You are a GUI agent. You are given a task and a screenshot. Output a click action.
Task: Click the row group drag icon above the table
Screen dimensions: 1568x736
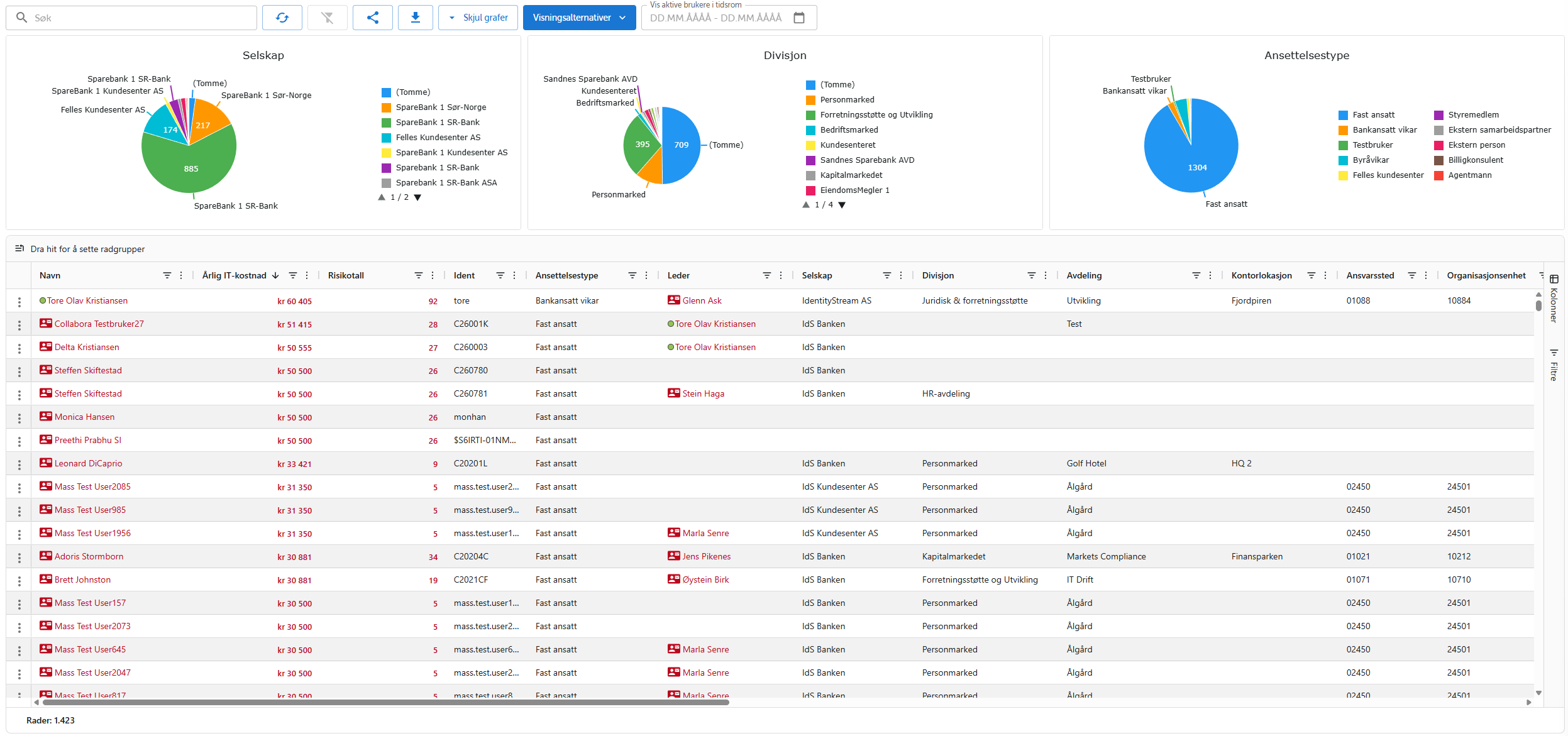[19, 249]
